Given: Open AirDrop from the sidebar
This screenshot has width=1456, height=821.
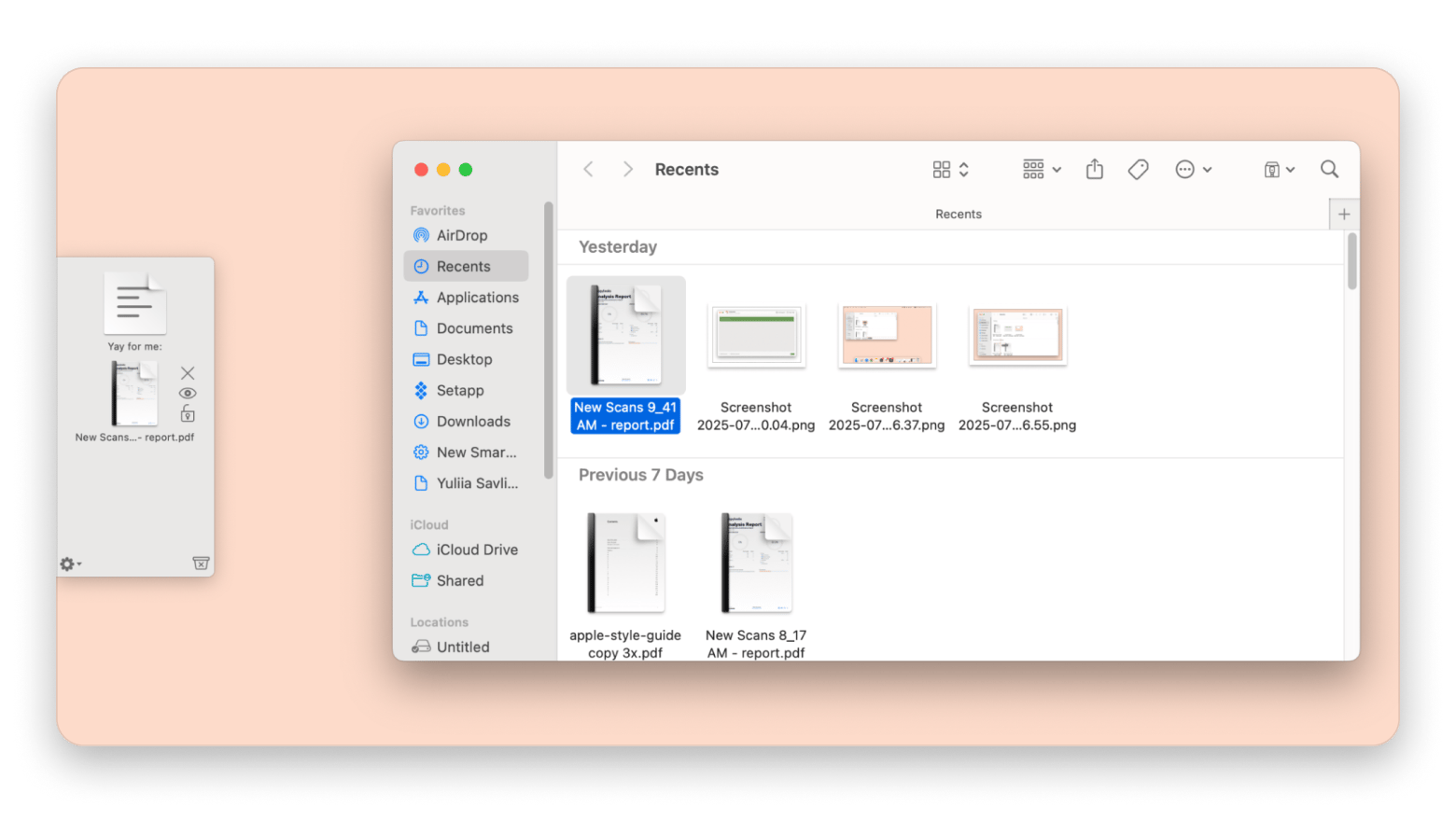Looking at the screenshot, I should click(462, 236).
